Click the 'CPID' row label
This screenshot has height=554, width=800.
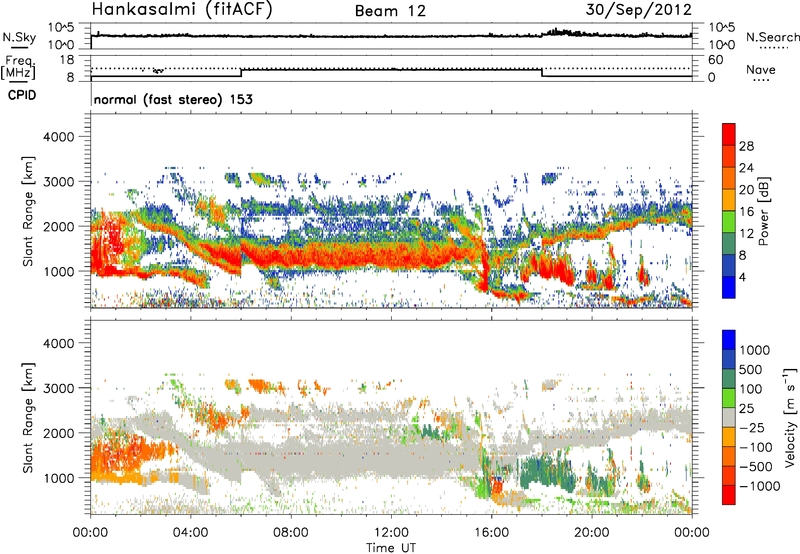point(22,95)
